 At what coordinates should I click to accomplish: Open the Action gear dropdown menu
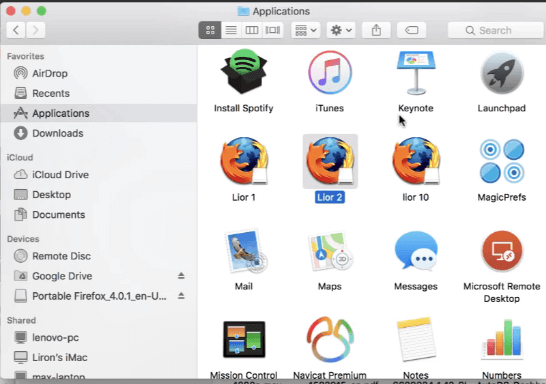point(341,30)
